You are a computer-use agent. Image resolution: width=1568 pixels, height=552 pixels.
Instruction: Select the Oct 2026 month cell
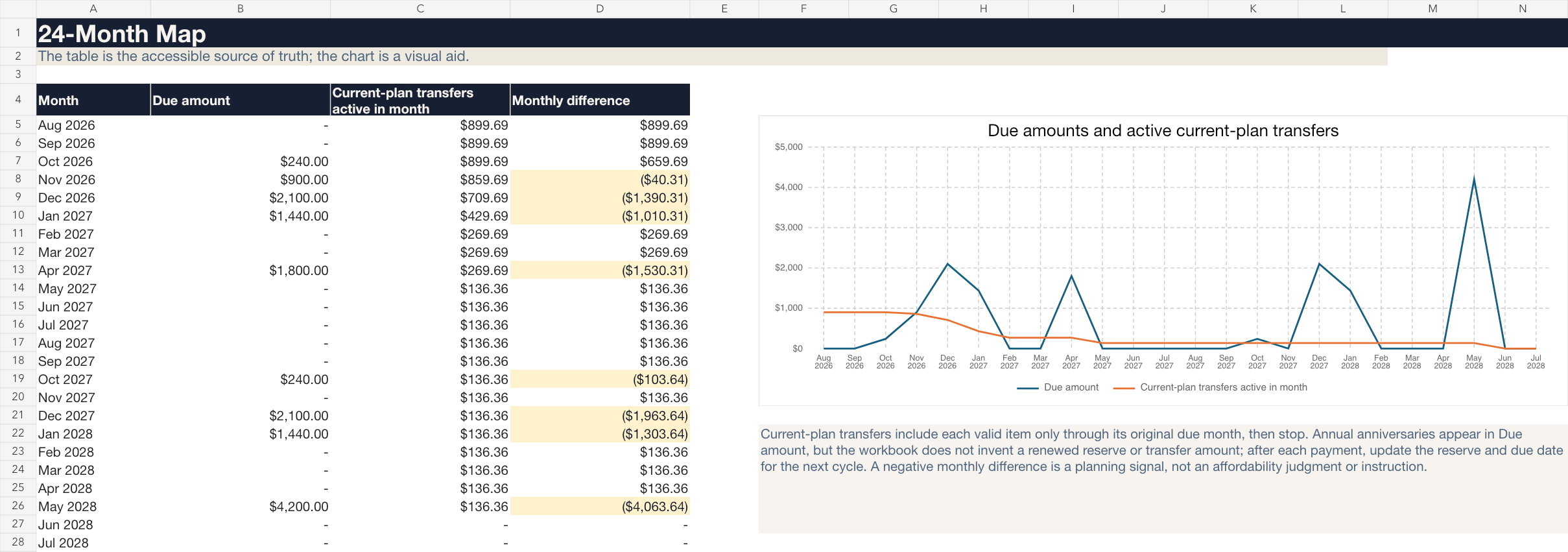93,162
